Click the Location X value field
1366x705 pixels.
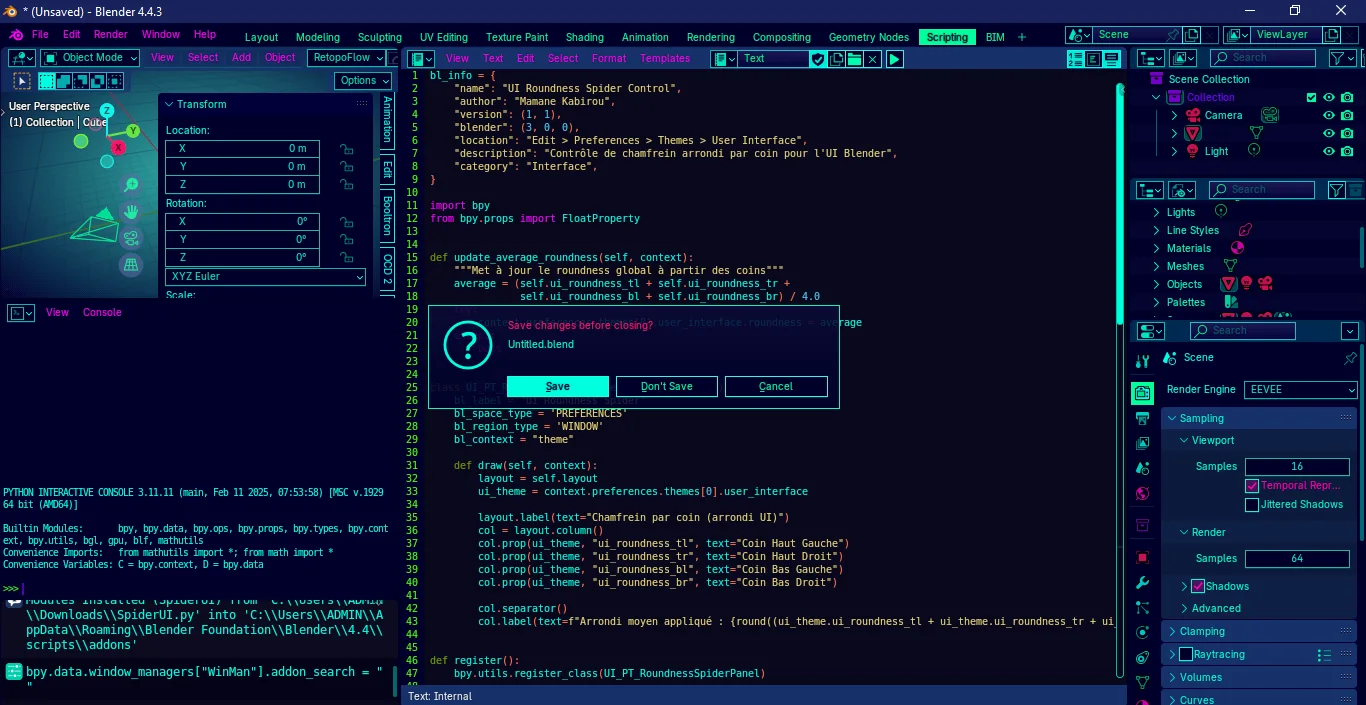(242, 149)
